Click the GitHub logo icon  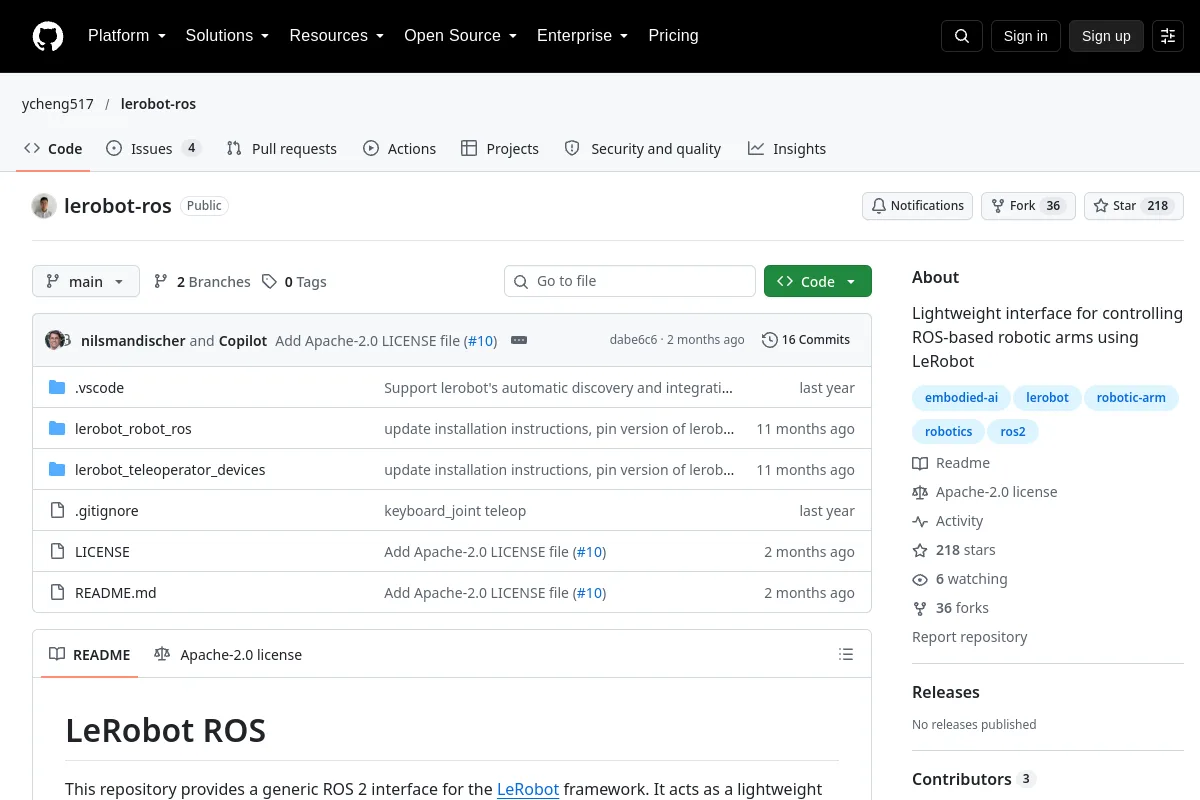[48, 36]
